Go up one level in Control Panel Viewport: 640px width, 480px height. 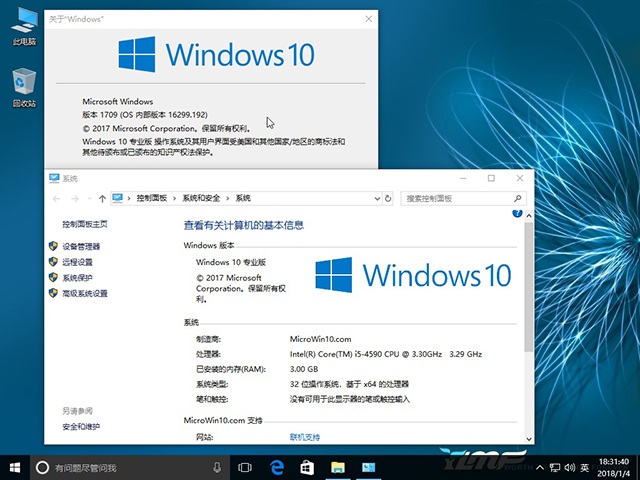pyautogui.click(x=102, y=199)
